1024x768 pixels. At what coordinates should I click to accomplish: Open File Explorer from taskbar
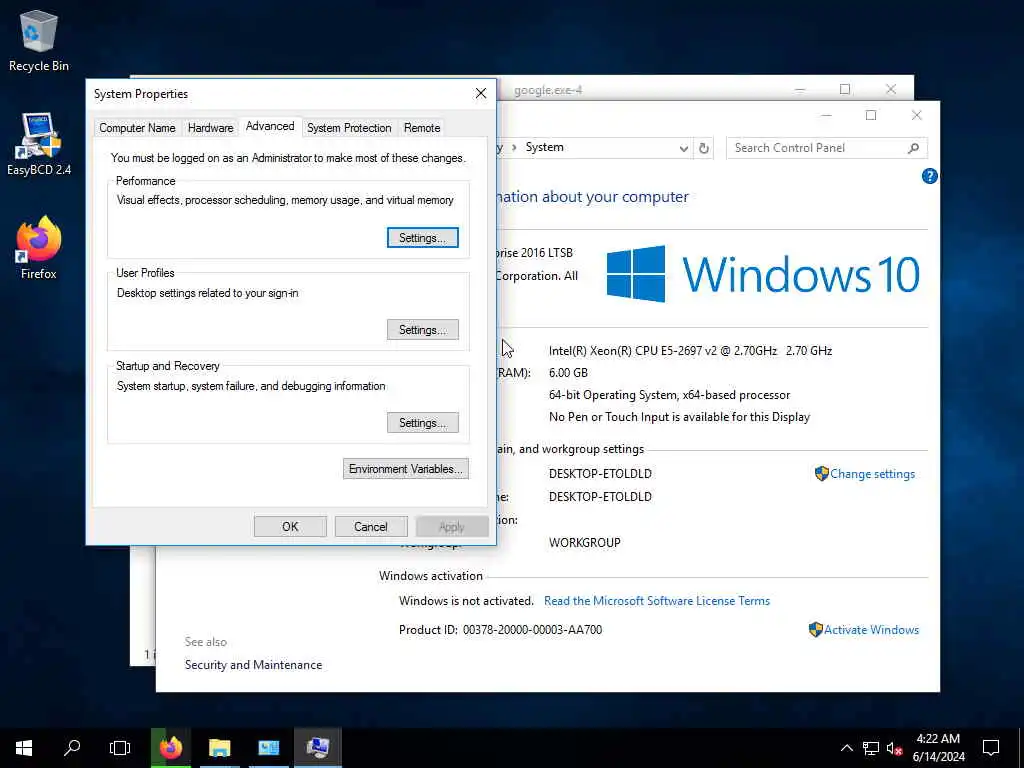(x=219, y=748)
